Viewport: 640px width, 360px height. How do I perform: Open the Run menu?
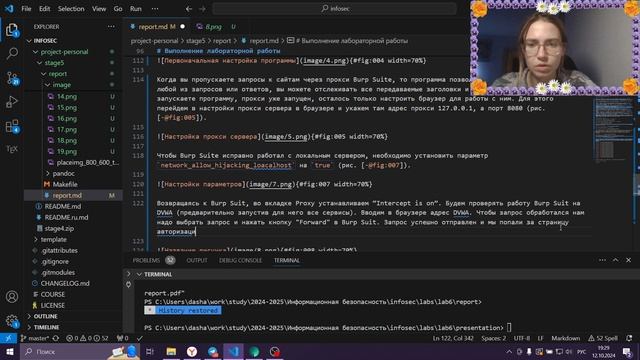click(x=136, y=9)
